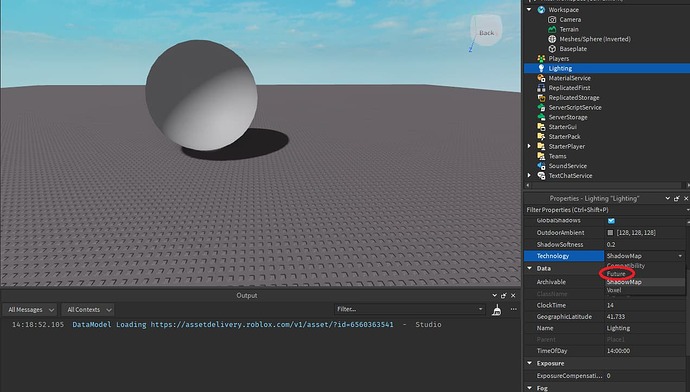This screenshot has height=392, width=690.
Task: Choose Voxel lighting technology option
Action: pos(645,290)
